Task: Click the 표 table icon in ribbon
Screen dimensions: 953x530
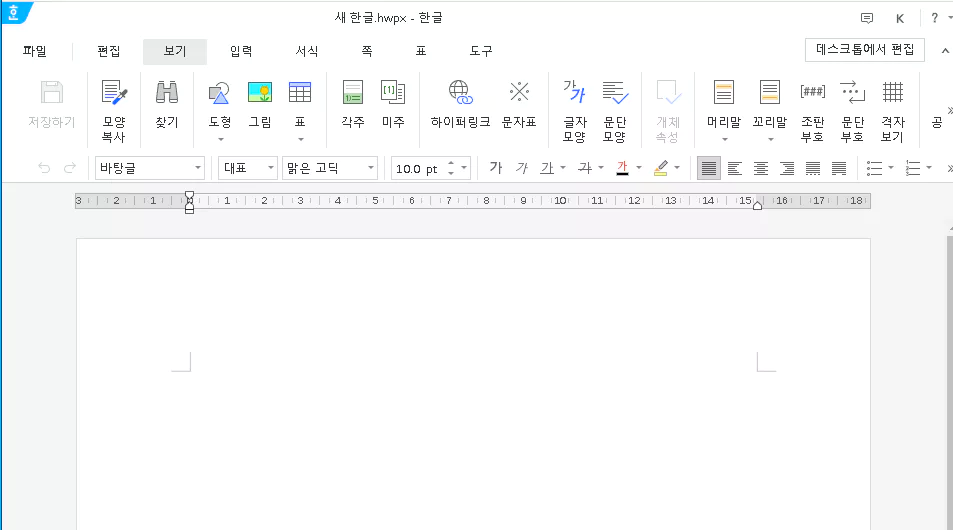Action: (x=300, y=93)
